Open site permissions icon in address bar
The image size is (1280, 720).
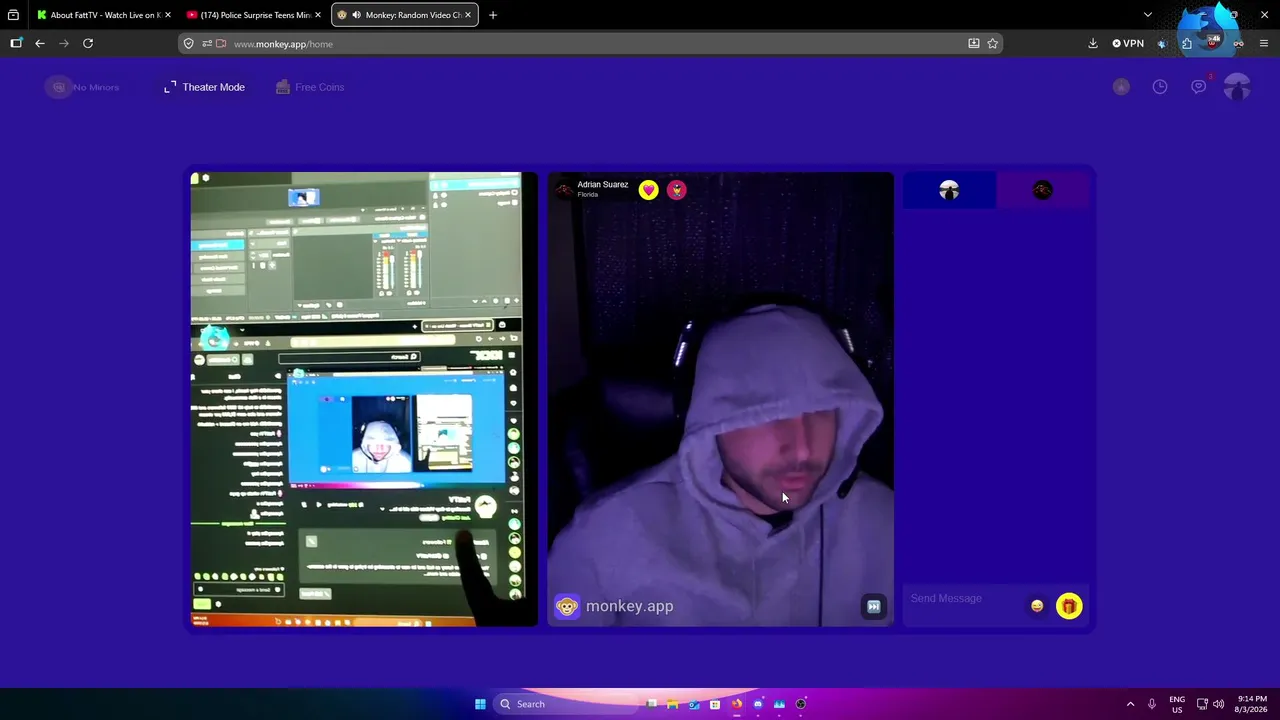coord(207,44)
